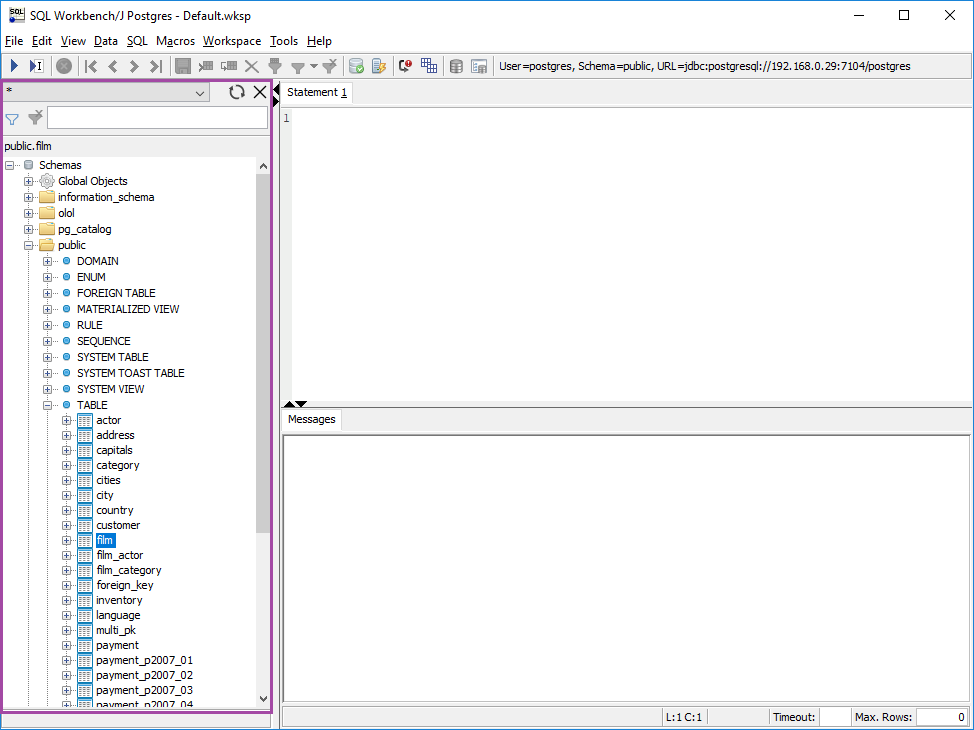Open the Workspace menu

point(231,41)
